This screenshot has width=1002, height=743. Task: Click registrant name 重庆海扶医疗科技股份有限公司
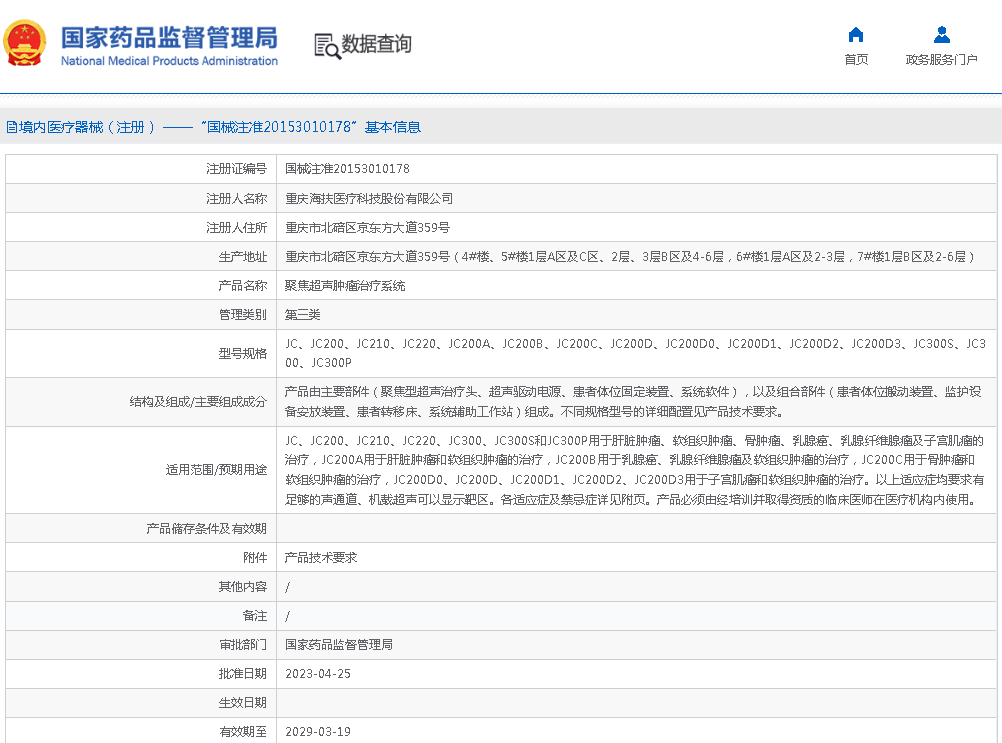[x=369, y=198]
